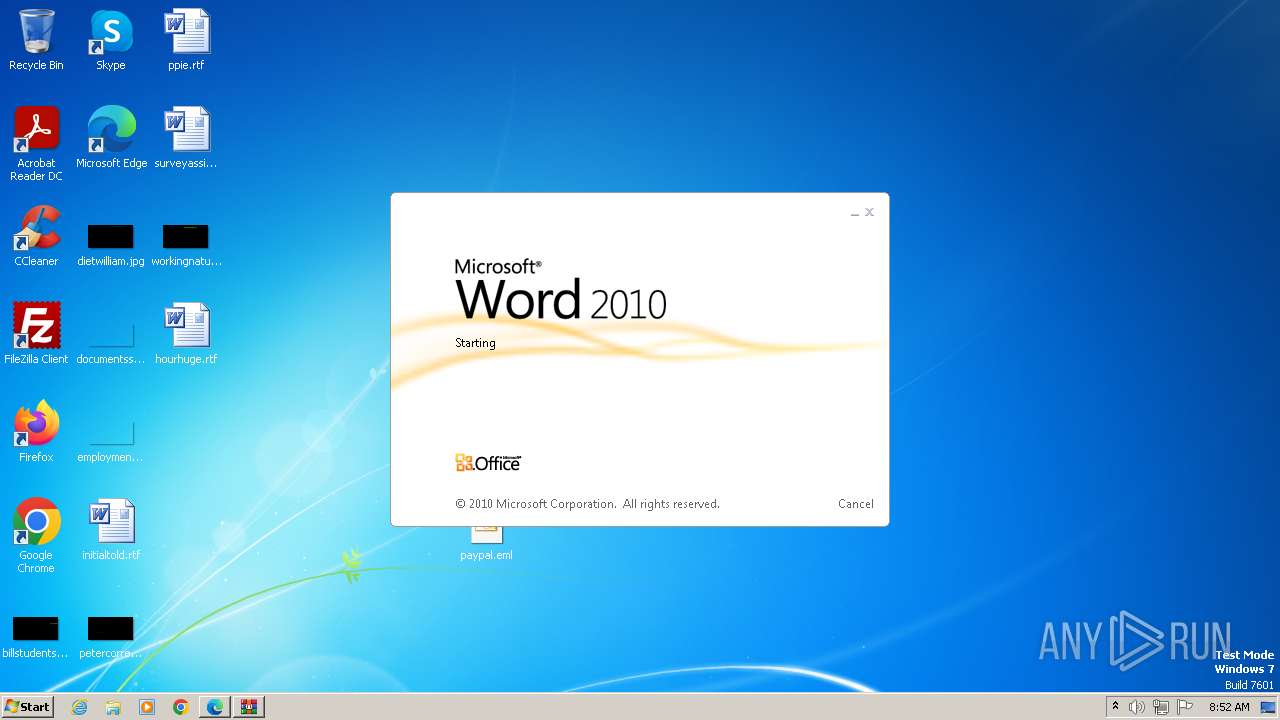The width and height of the screenshot is (1280, 720).
Task: Click the 8:52 AM taskbar clock
Action: (1229, 707)
